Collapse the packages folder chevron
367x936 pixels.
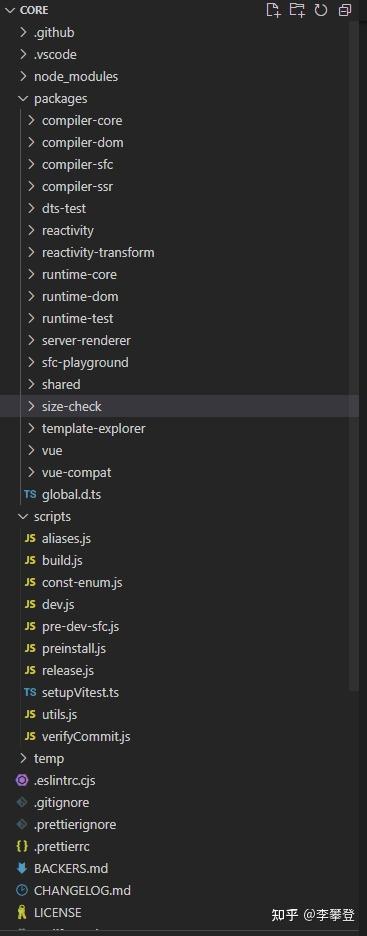(x=23, y=98)
